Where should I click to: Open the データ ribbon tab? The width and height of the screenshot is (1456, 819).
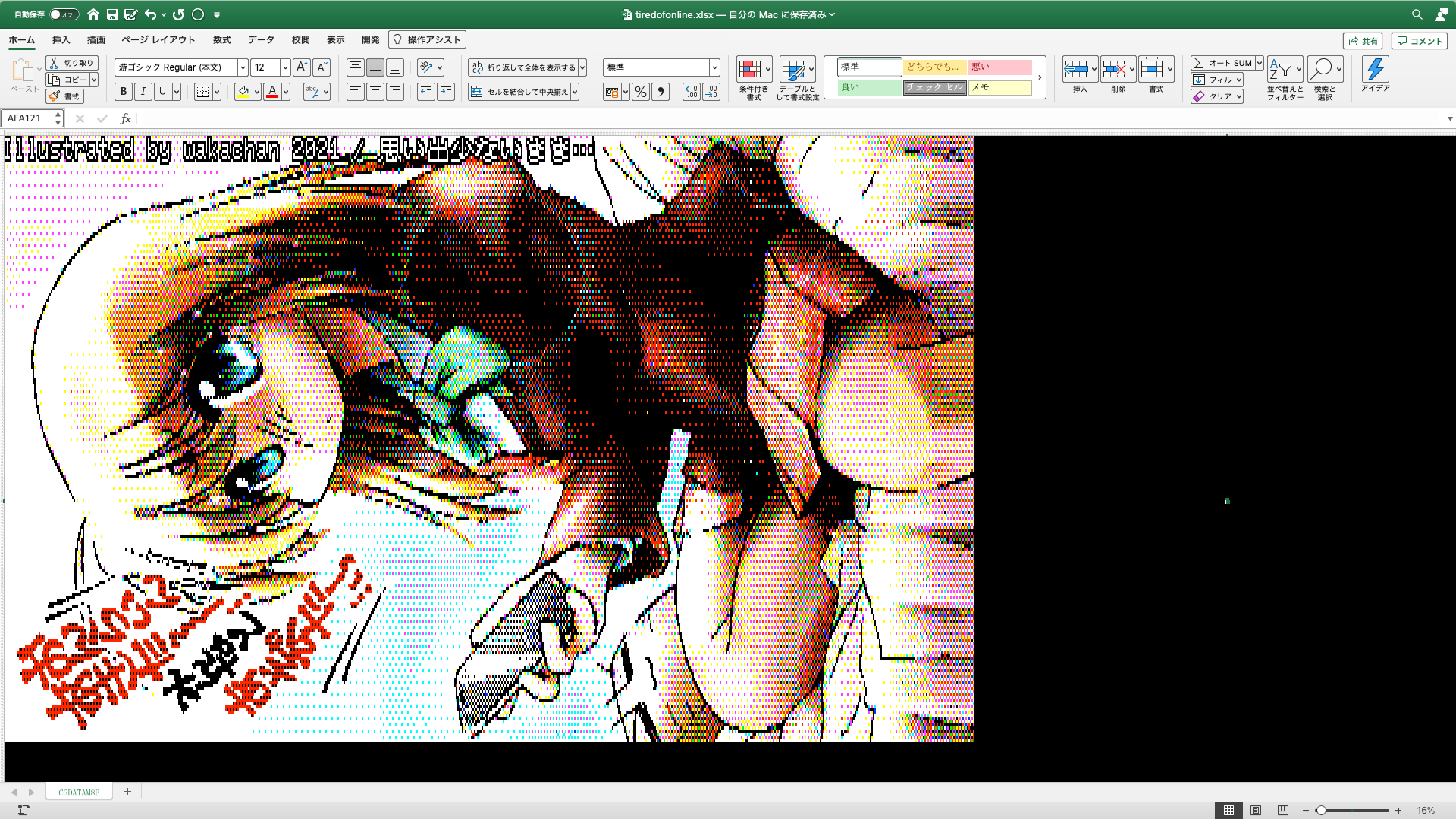coord(261,40)
